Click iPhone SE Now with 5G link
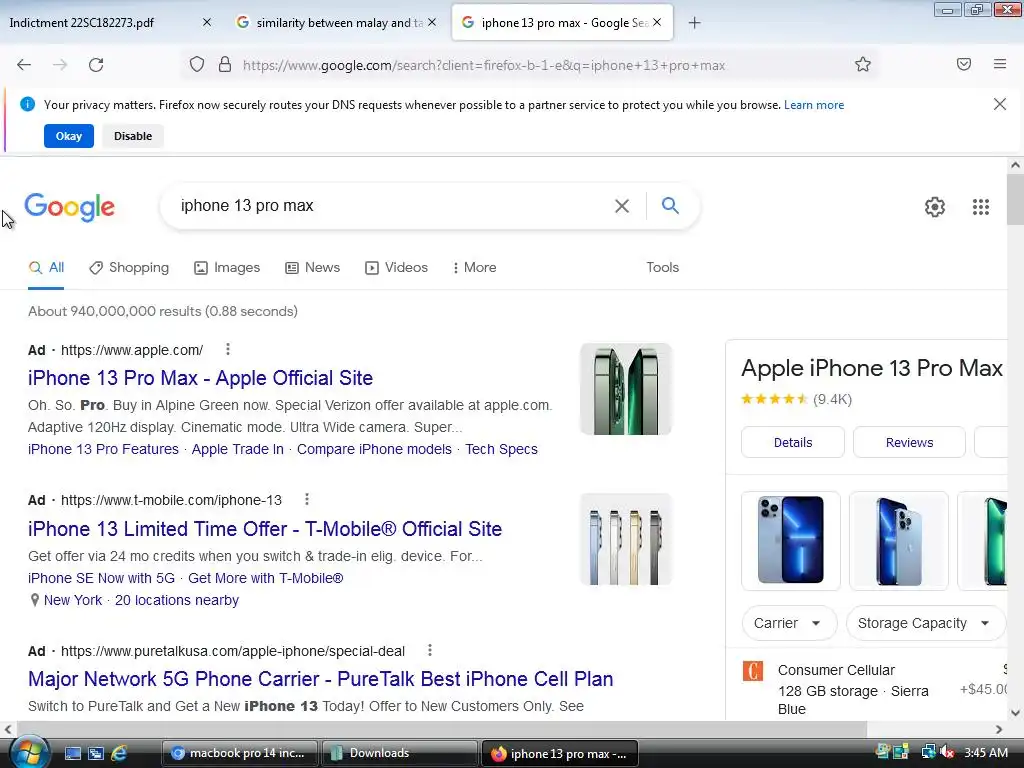 point(101,578)
